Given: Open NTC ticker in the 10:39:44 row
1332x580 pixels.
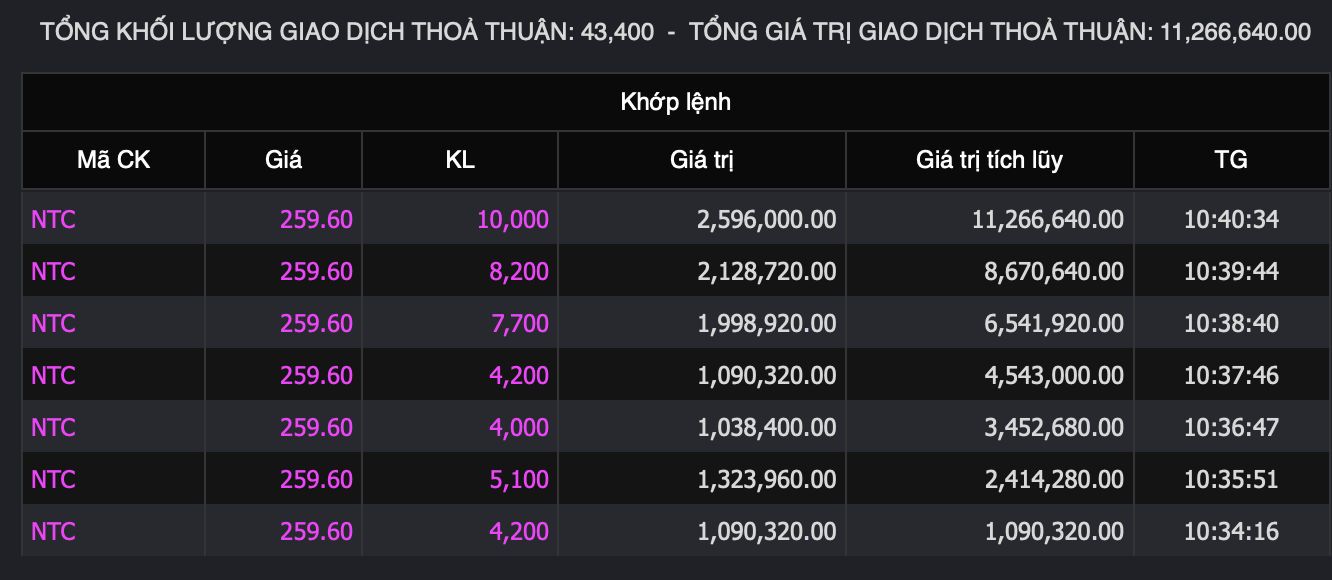Looking at the screenshot, I should point(54,271).
